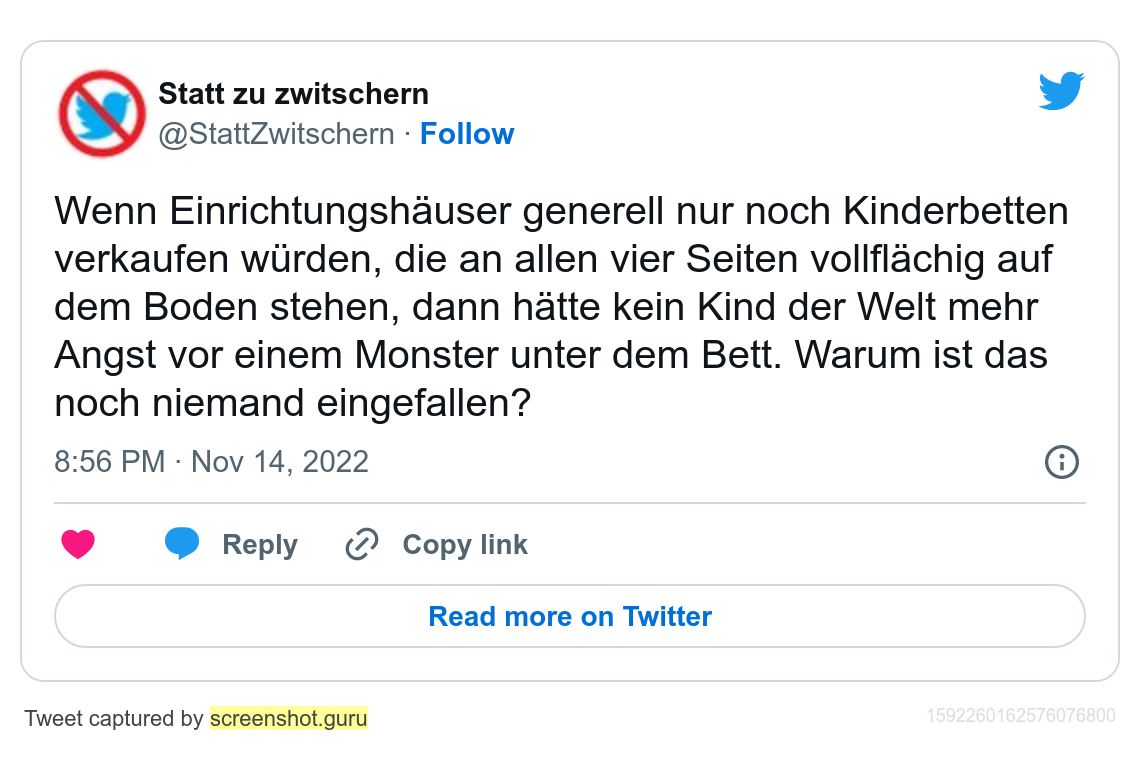Visit the screenshot.guru link
1140x774 pixels.
tap(289, 718)
